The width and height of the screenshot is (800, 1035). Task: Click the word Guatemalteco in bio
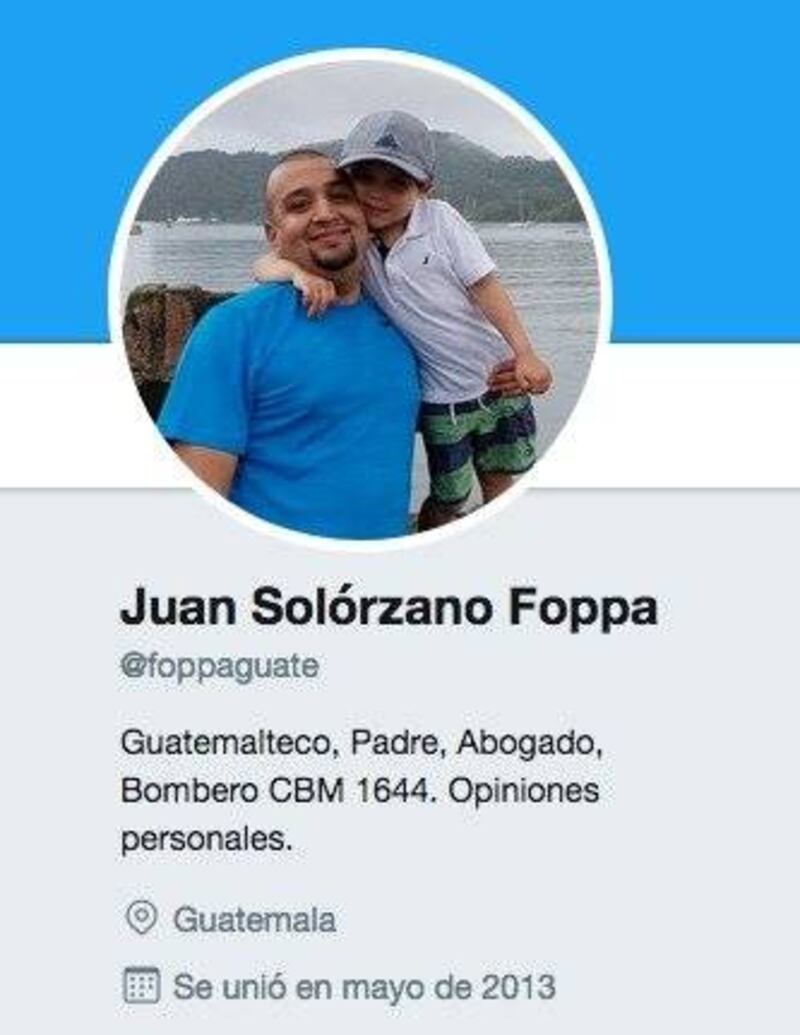click(230, 743)
